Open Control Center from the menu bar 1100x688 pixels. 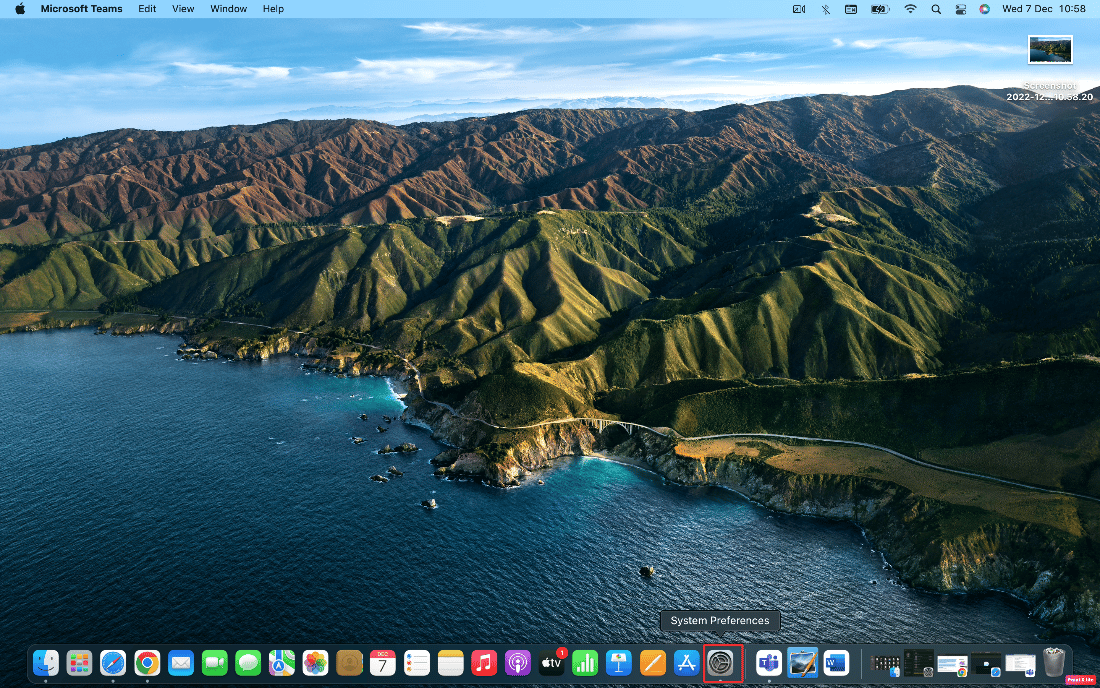(960, 9)
